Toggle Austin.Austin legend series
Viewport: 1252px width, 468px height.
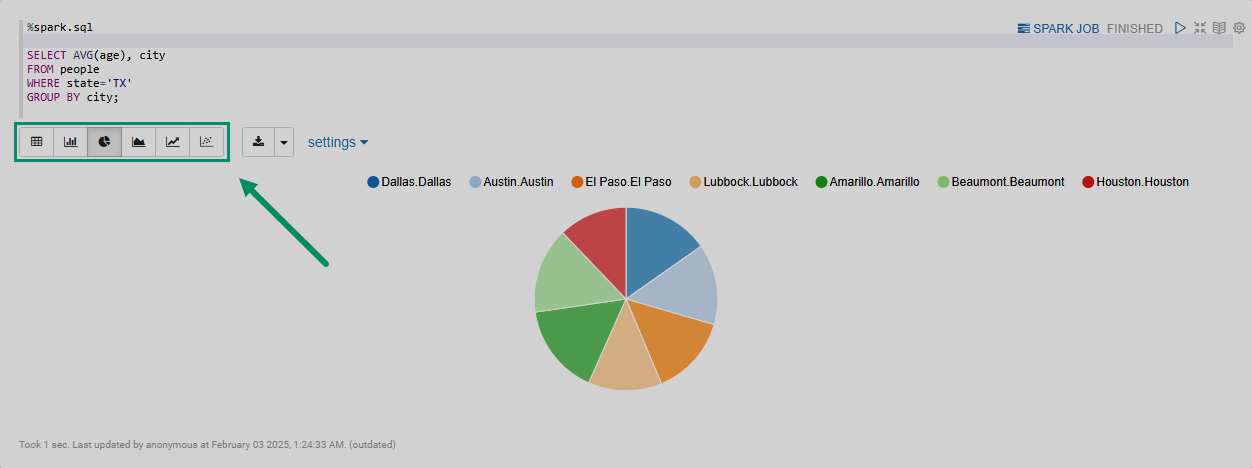point(517,182)
